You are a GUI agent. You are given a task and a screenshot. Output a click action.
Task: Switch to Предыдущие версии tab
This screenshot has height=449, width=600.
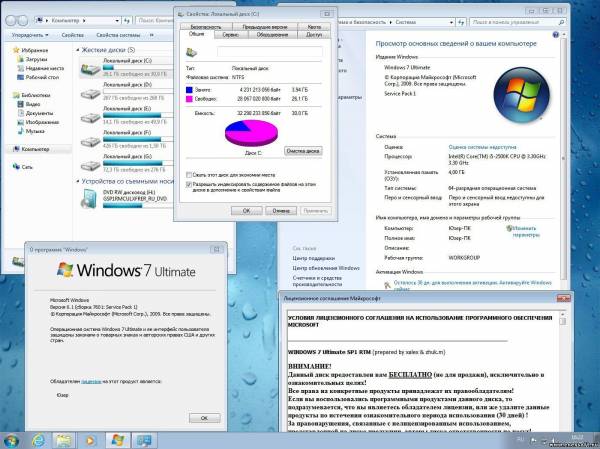click(x=265, y=27)
